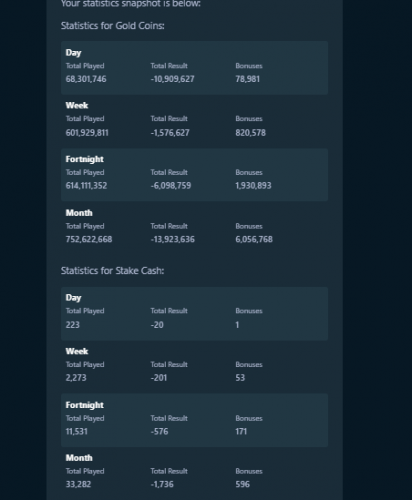Click the Gold Coins Day Total Result -10,909,627
This screenshot has width=412, height=500.
pos(172,79)
